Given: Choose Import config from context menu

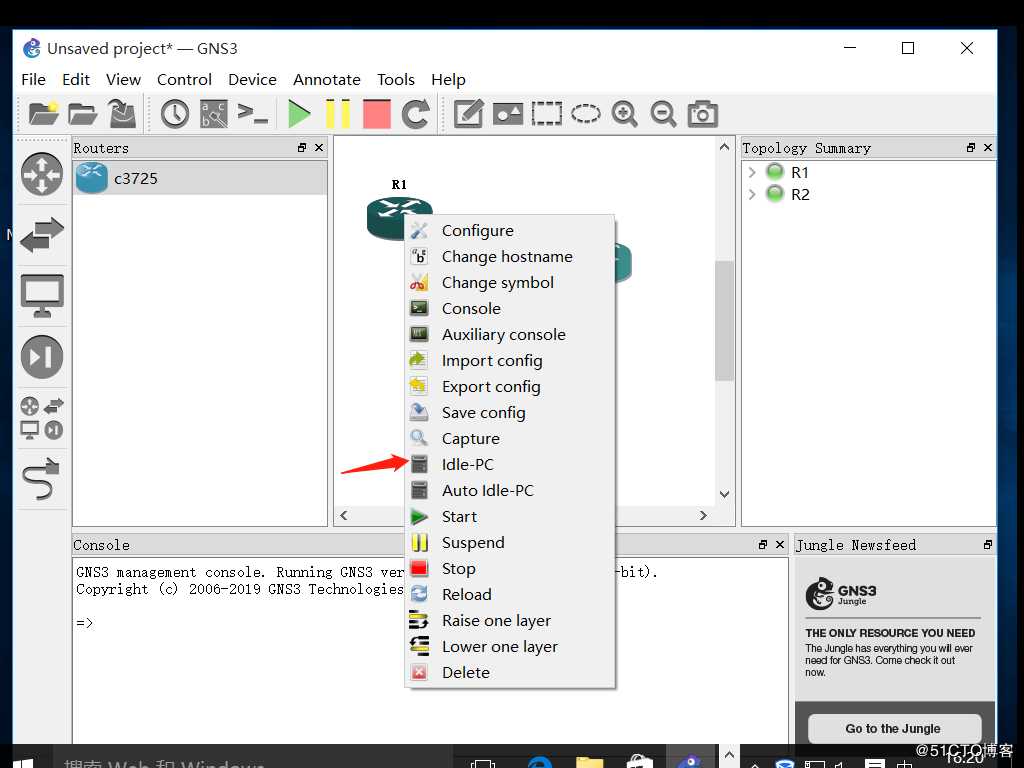Looking at the screenshot, I should [510, 360].
